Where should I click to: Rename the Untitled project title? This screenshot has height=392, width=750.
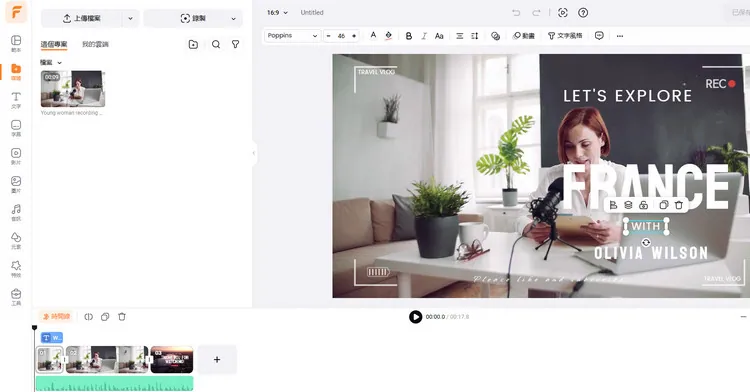click(x=312, y=12)
